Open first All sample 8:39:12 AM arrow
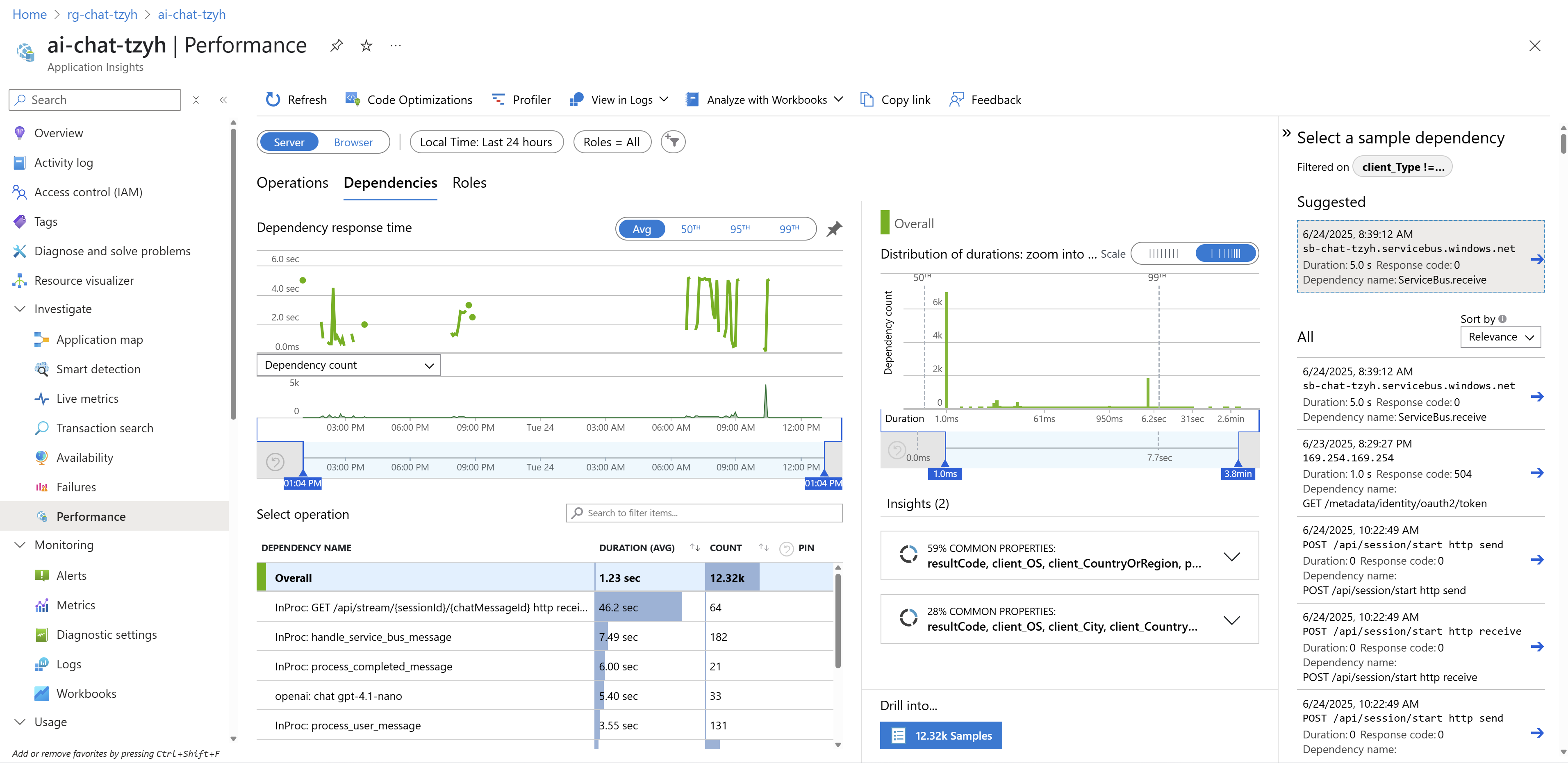Image resolution: width=1568 pixels, height=763 pixels. (1537, 397)
